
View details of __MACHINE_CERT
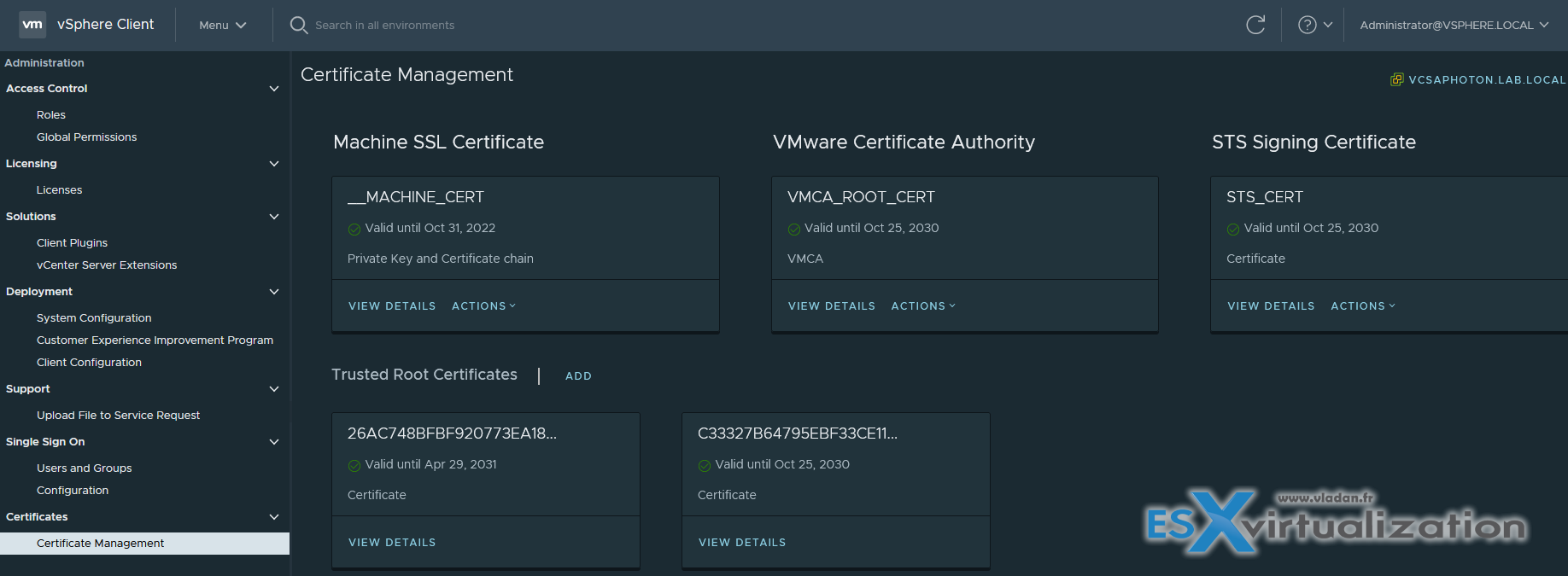[392, 305]
